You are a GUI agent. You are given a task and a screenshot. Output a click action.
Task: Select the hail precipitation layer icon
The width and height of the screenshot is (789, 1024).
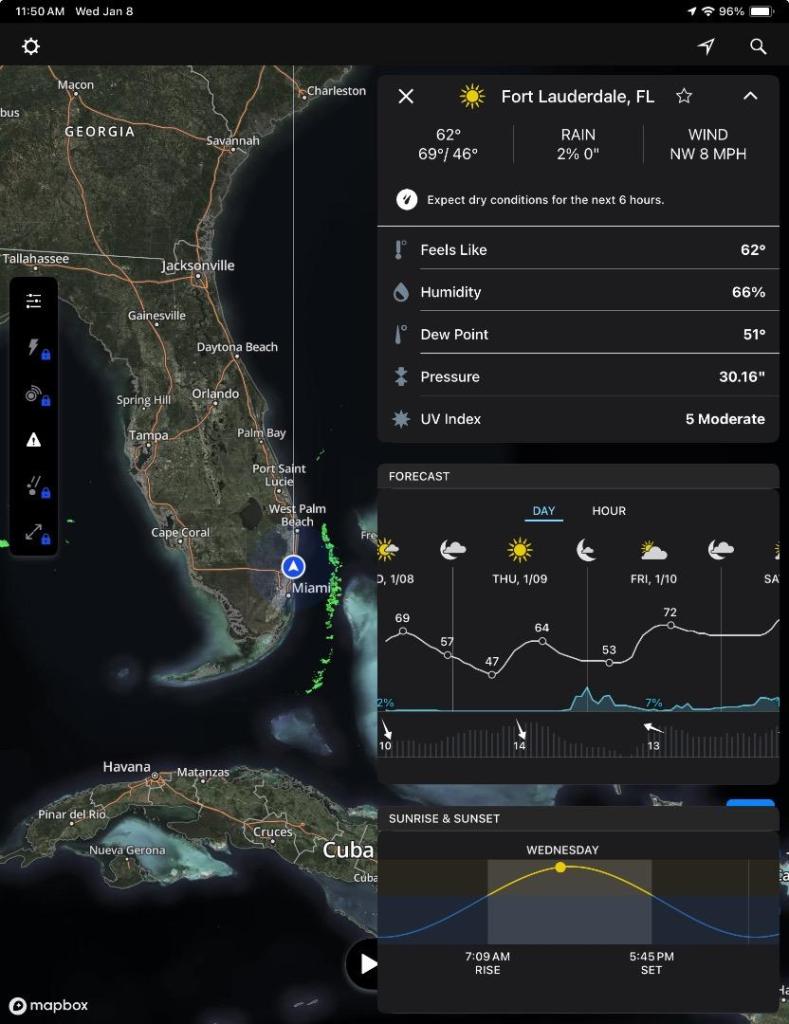tap(34, 486)
